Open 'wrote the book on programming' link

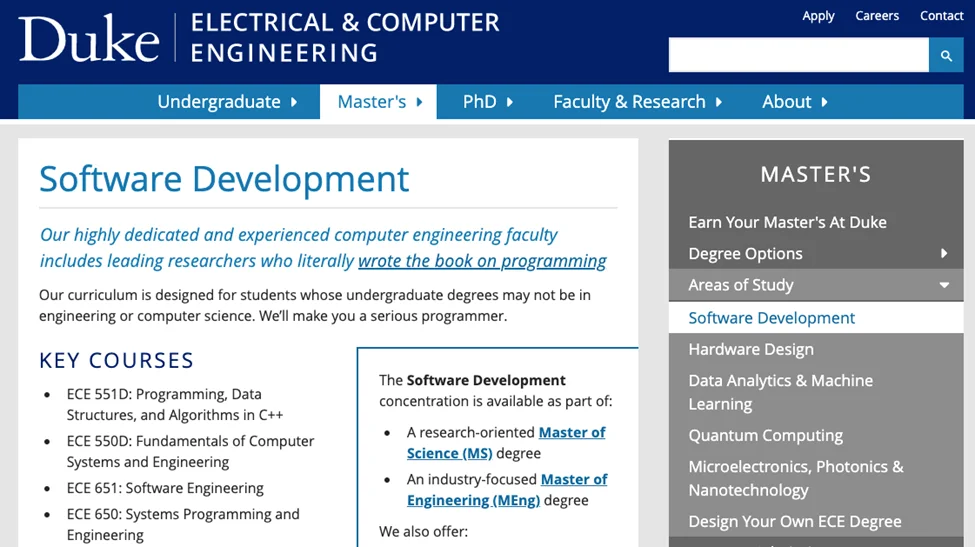click(x=482, y=261)
